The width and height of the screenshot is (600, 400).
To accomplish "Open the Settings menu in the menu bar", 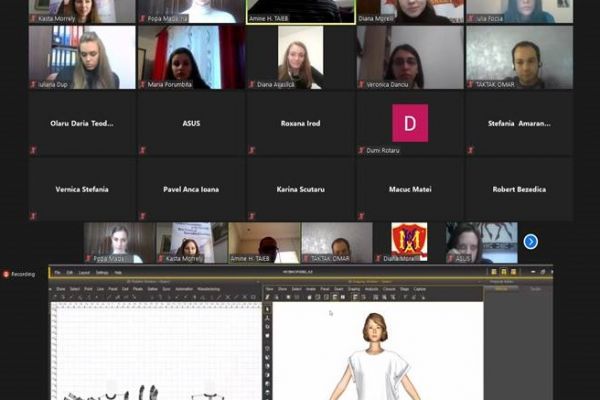I will 101,272.
